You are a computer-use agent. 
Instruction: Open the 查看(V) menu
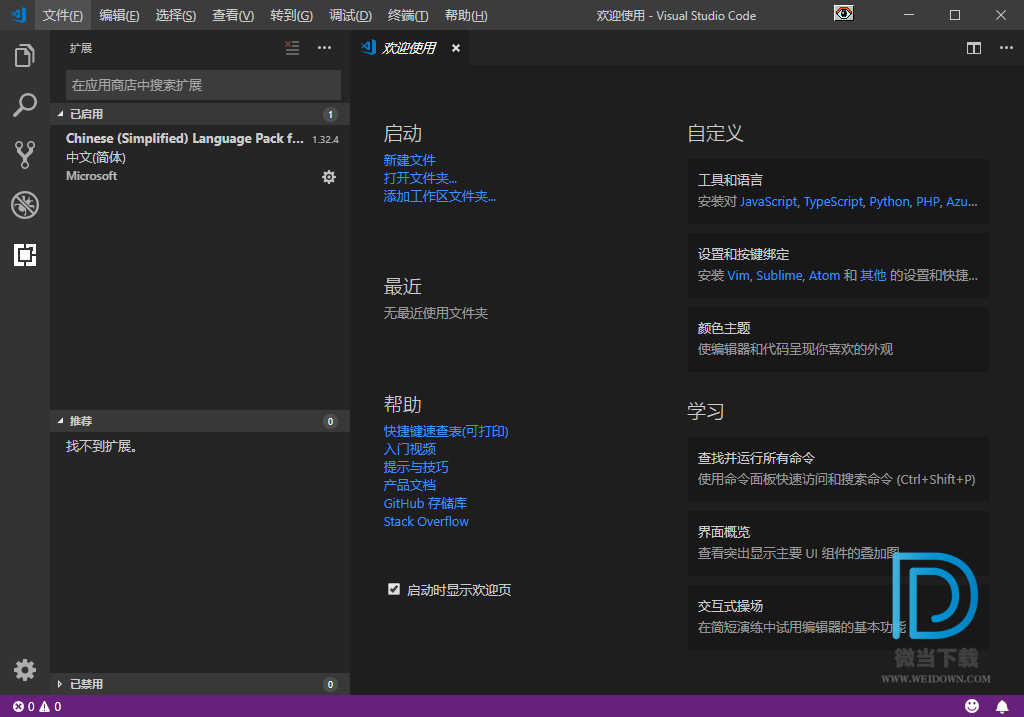tap(232, 15)
